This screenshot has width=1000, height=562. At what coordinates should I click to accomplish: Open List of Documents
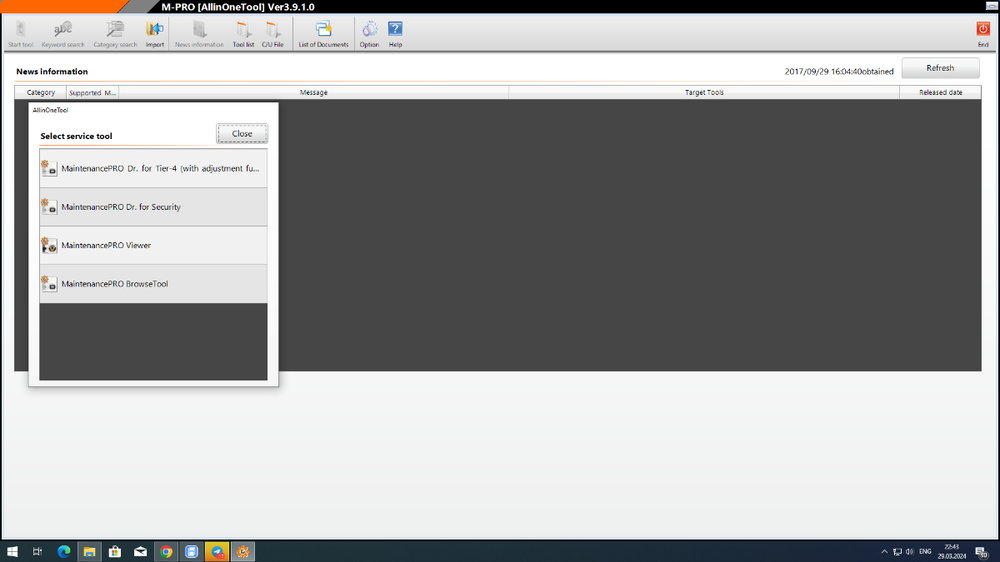323,33
